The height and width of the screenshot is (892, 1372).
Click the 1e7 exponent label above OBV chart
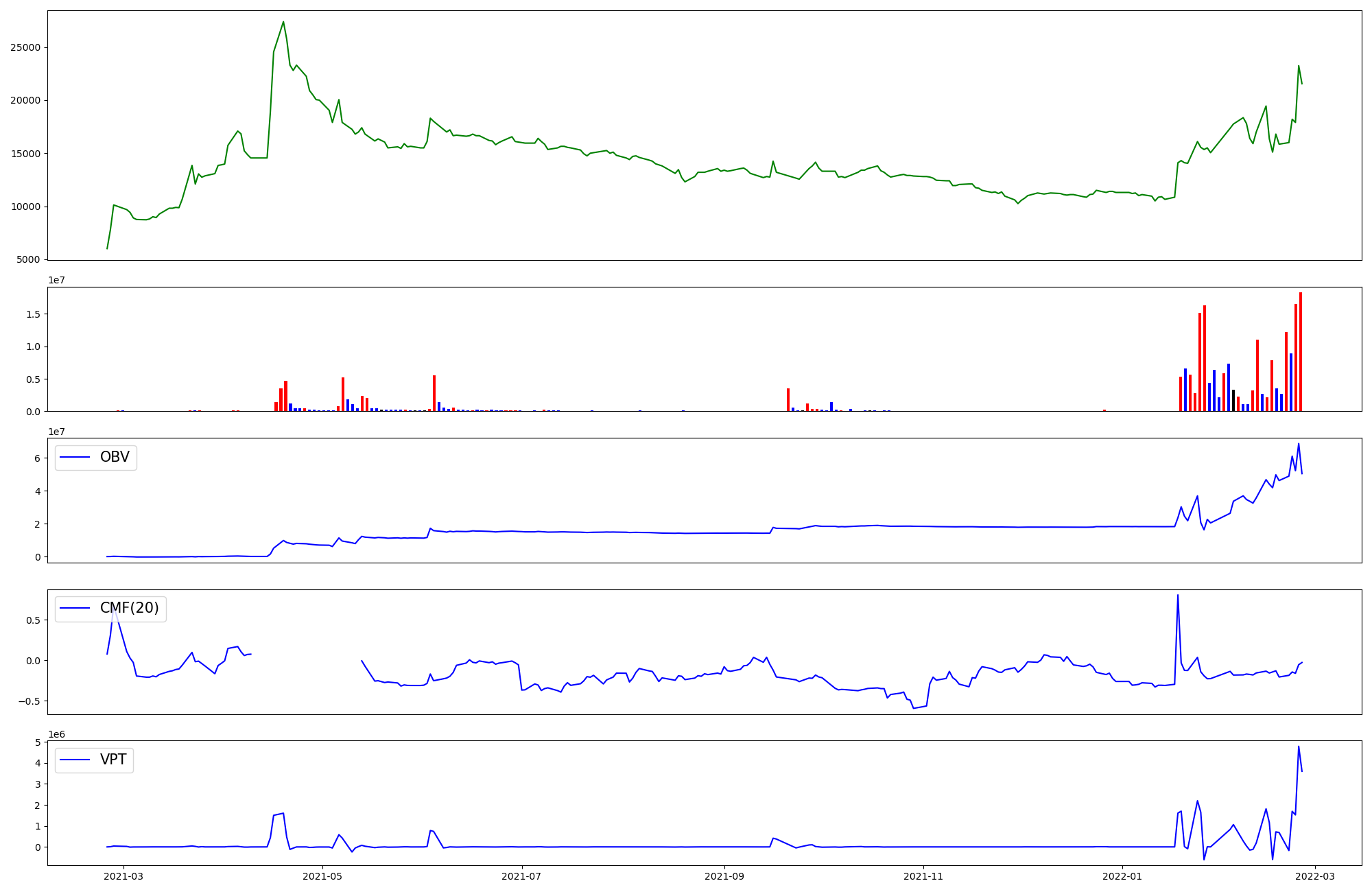(x=56, y=432)
